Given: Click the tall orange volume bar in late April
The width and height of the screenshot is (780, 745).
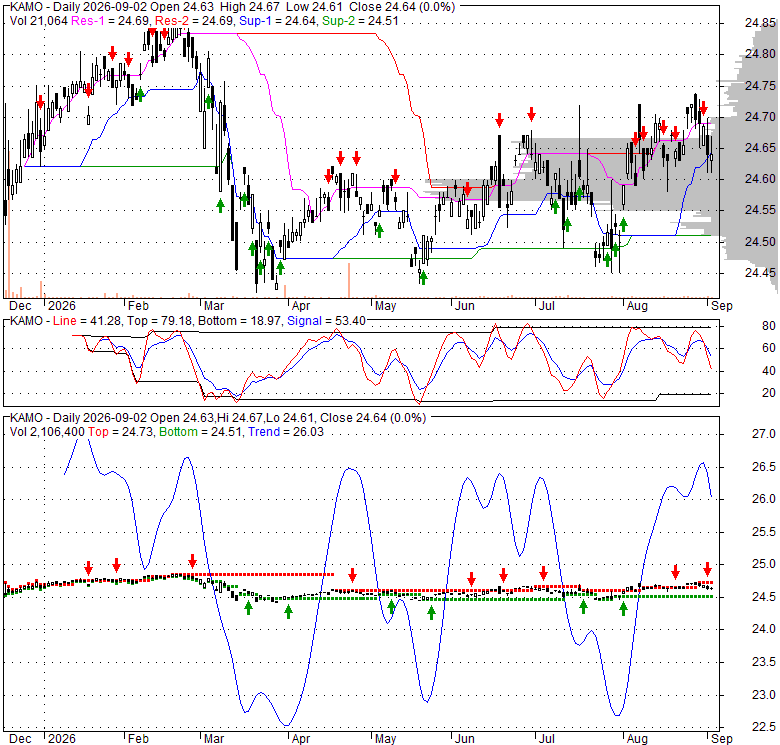Looking at the screenshot, I should pyautogui.click(x=349, y=280).
